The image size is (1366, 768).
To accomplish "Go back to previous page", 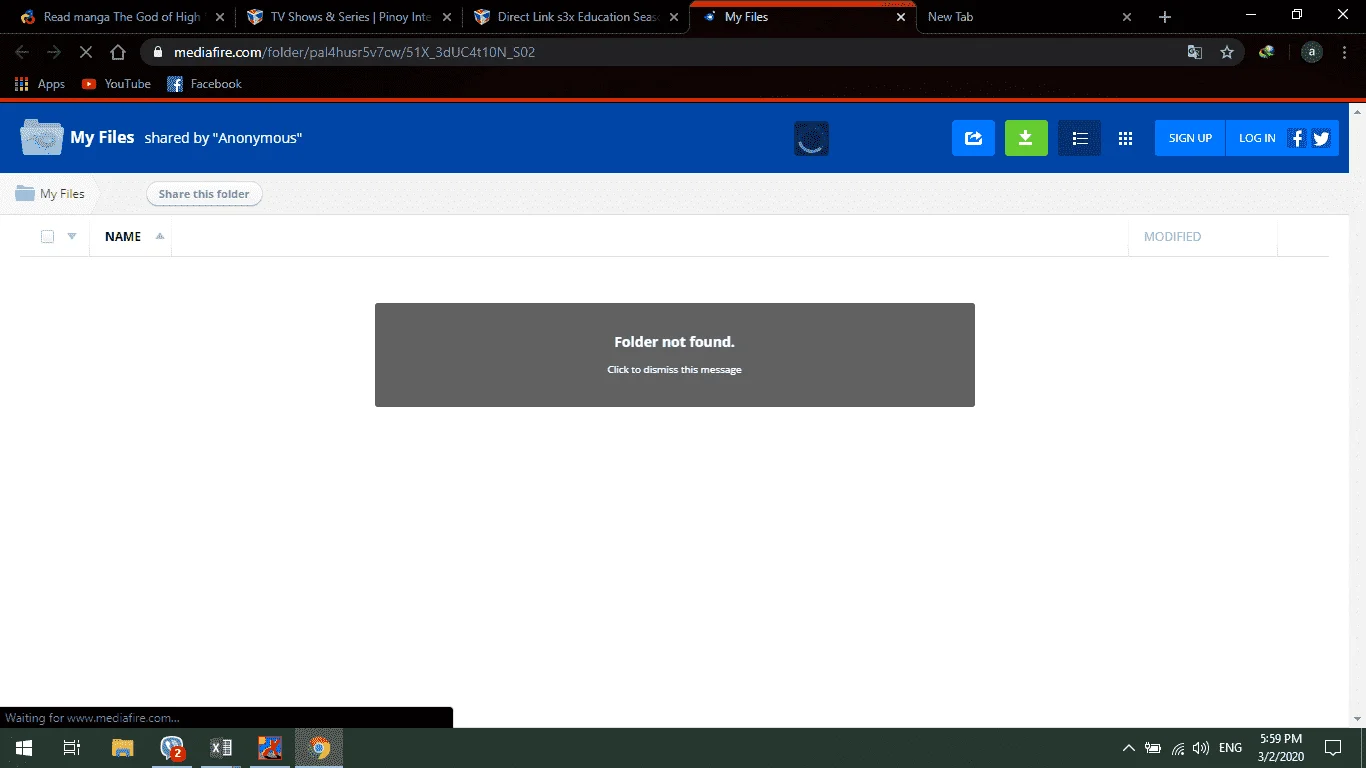I will pos(22,52).
